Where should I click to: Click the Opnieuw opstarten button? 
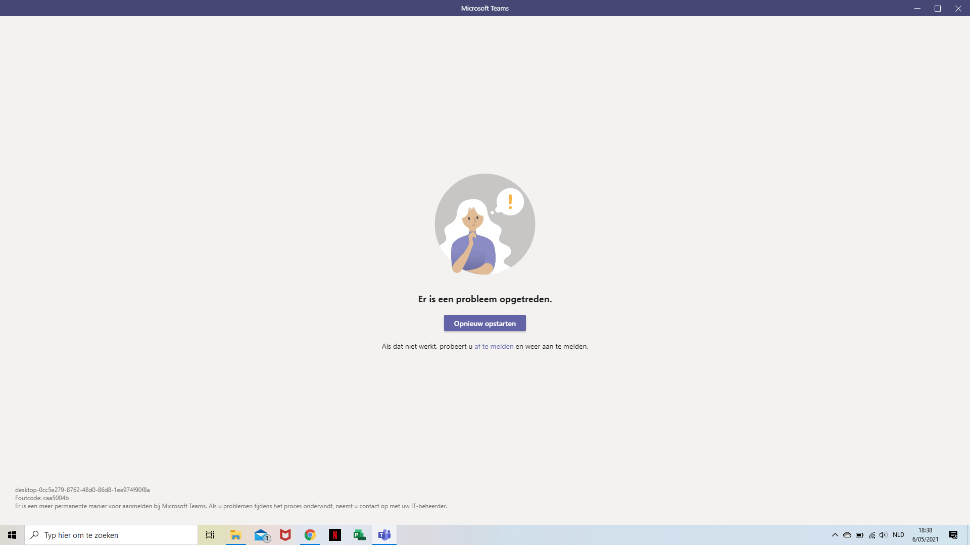[484, 323]
